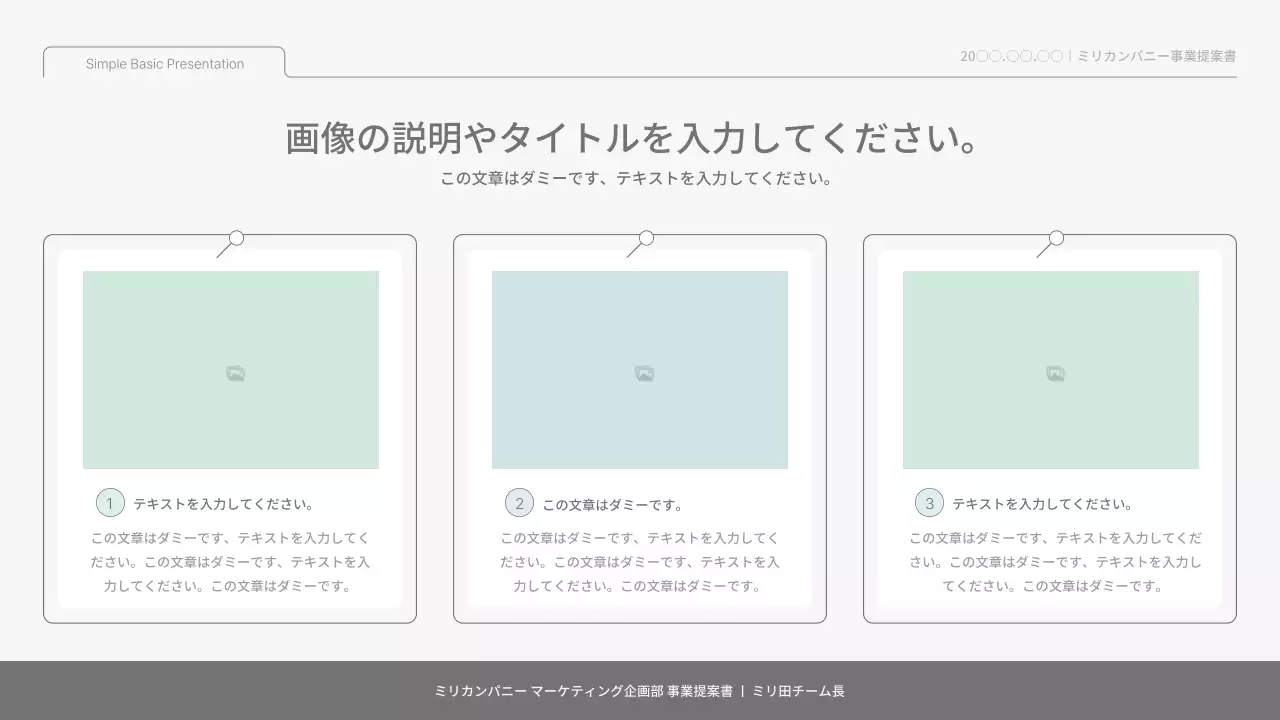Click the circled number 3 badge
The width and height of the screenshot is (1280, 720).
click(x=929, y=503)
